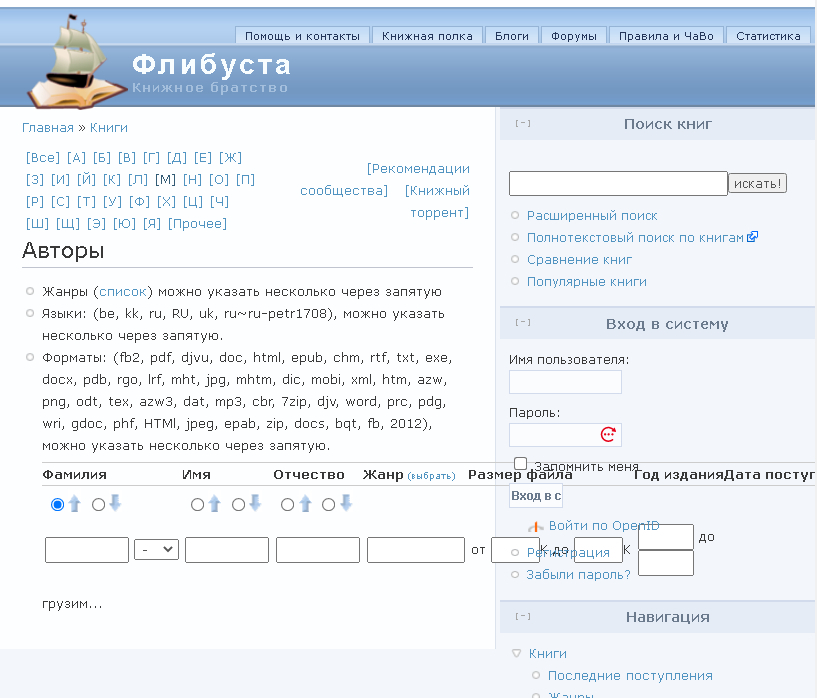Show all authors via [Все]

[x=43, y=158]
